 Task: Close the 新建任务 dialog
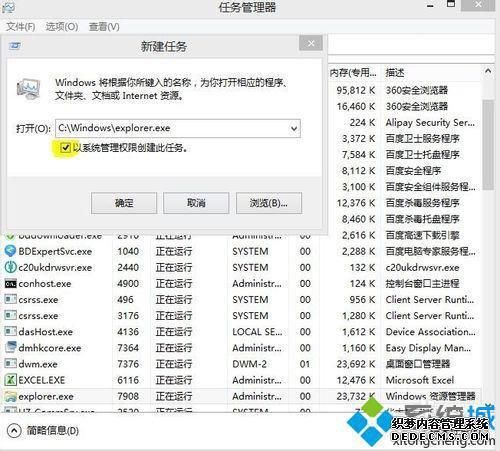tap(311, 43)
